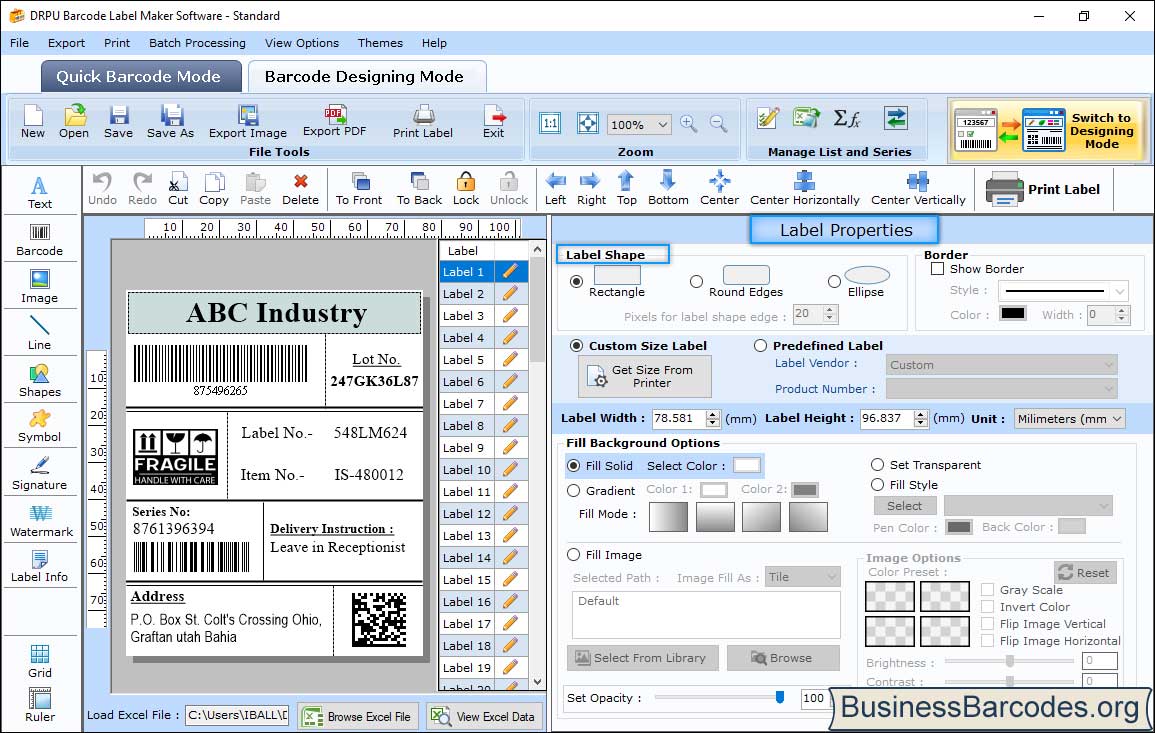The height and width of the screenshot is (733, 1155).
Task: Click the Open file icon
Action: [74, 122]
